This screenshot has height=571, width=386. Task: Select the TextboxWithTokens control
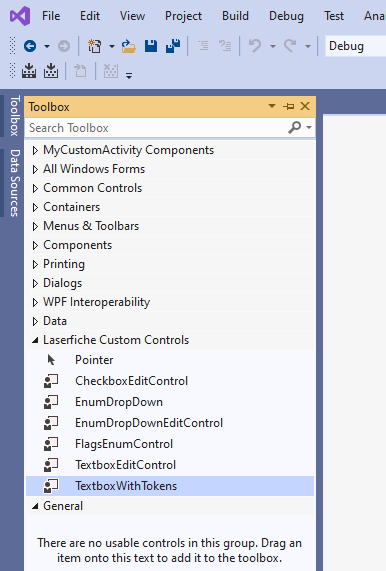(170, 486)
